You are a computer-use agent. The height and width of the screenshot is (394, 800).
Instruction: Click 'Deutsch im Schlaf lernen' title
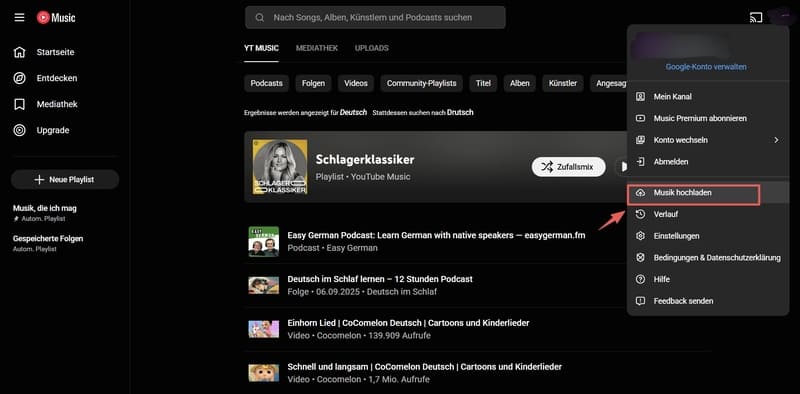tap(380, 279)
